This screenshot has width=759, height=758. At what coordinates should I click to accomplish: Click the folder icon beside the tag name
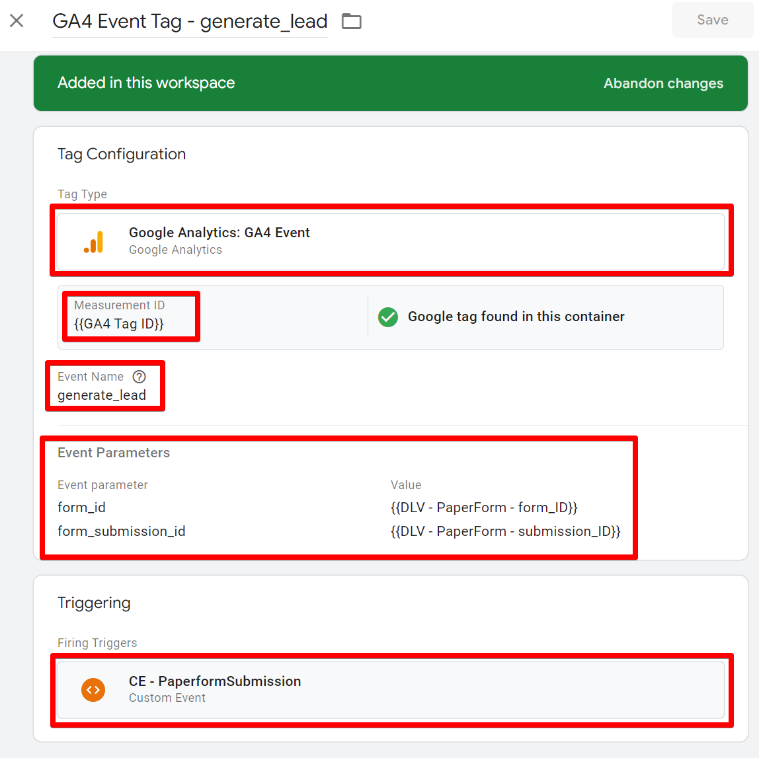(351, 21)
